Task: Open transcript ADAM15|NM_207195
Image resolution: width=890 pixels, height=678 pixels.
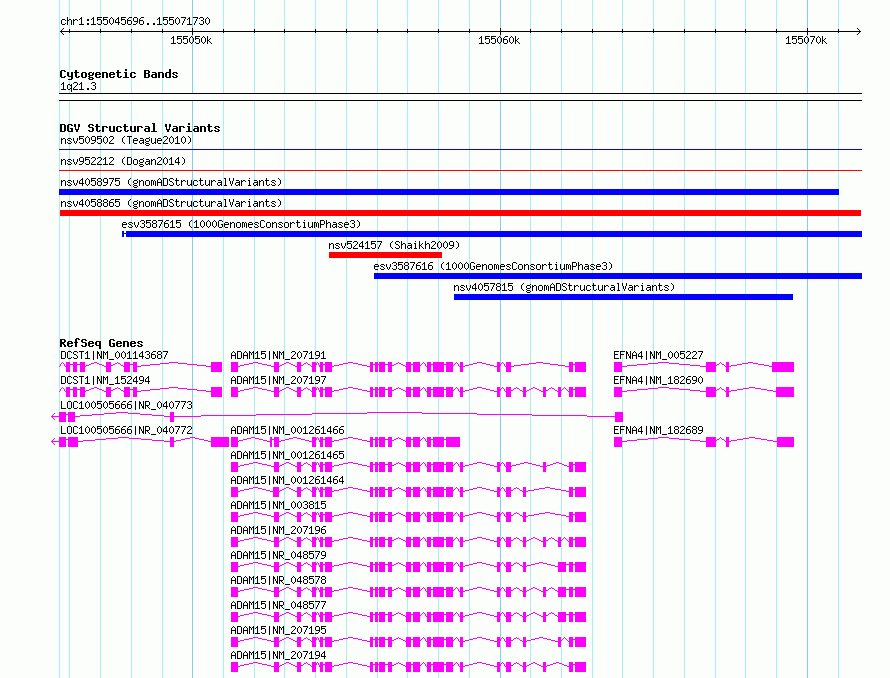Action: [x=278, y=630]
